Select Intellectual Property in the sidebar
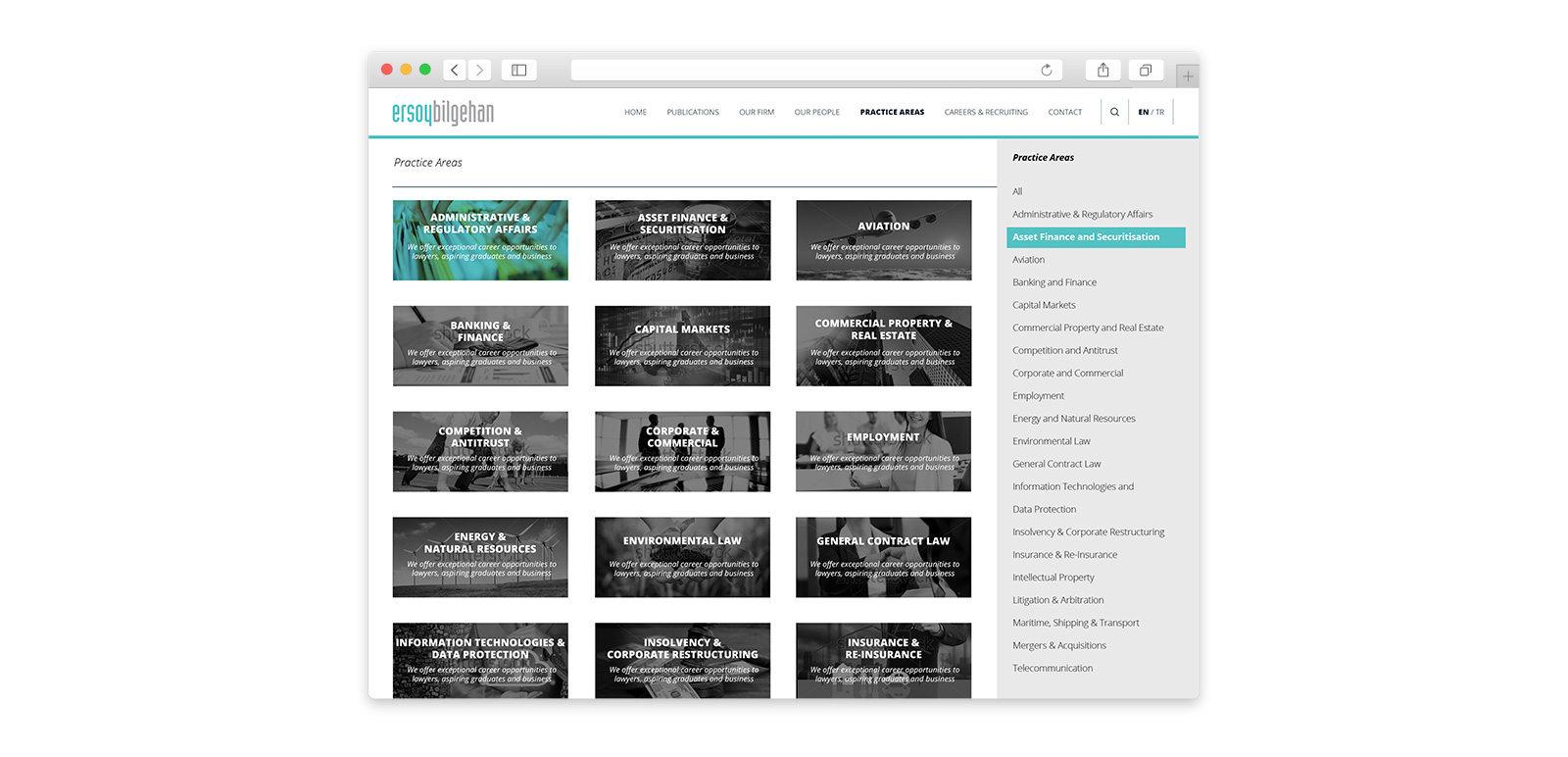Image resolution: width=1568 pixels, height=757 pixels. (x=1053, y=578)
